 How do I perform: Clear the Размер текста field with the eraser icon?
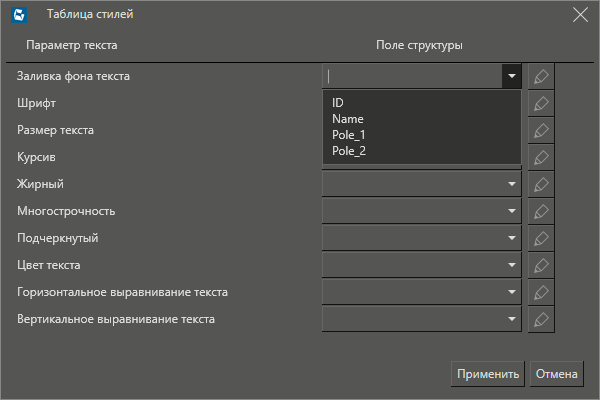[x=541, y=130]
